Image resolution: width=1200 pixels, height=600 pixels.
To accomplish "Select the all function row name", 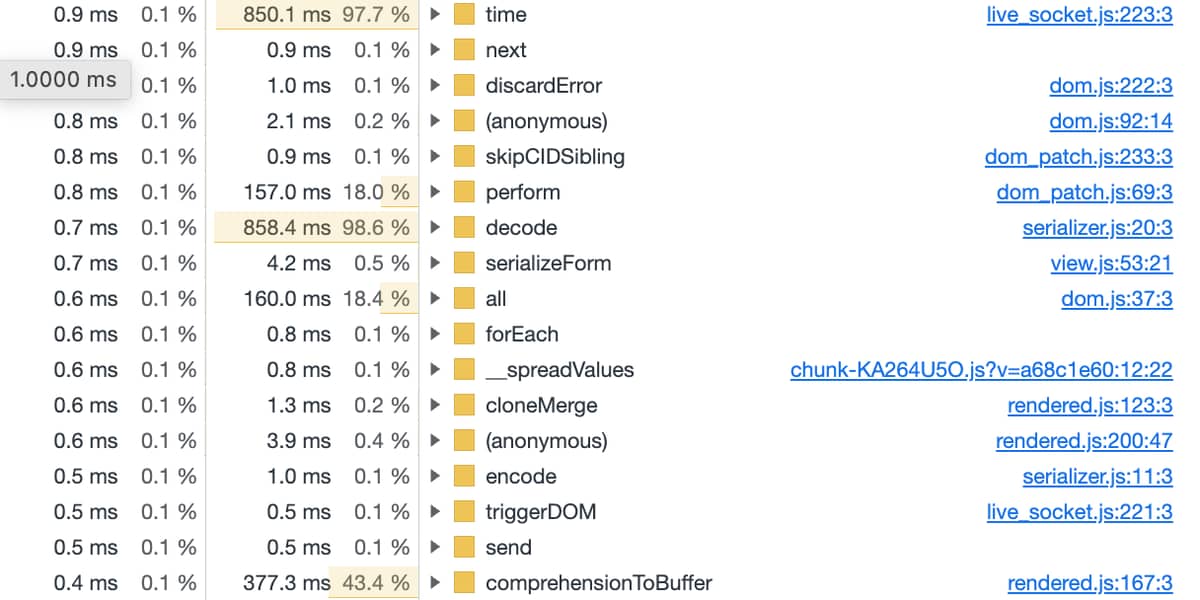I will (x=496, y=299).
